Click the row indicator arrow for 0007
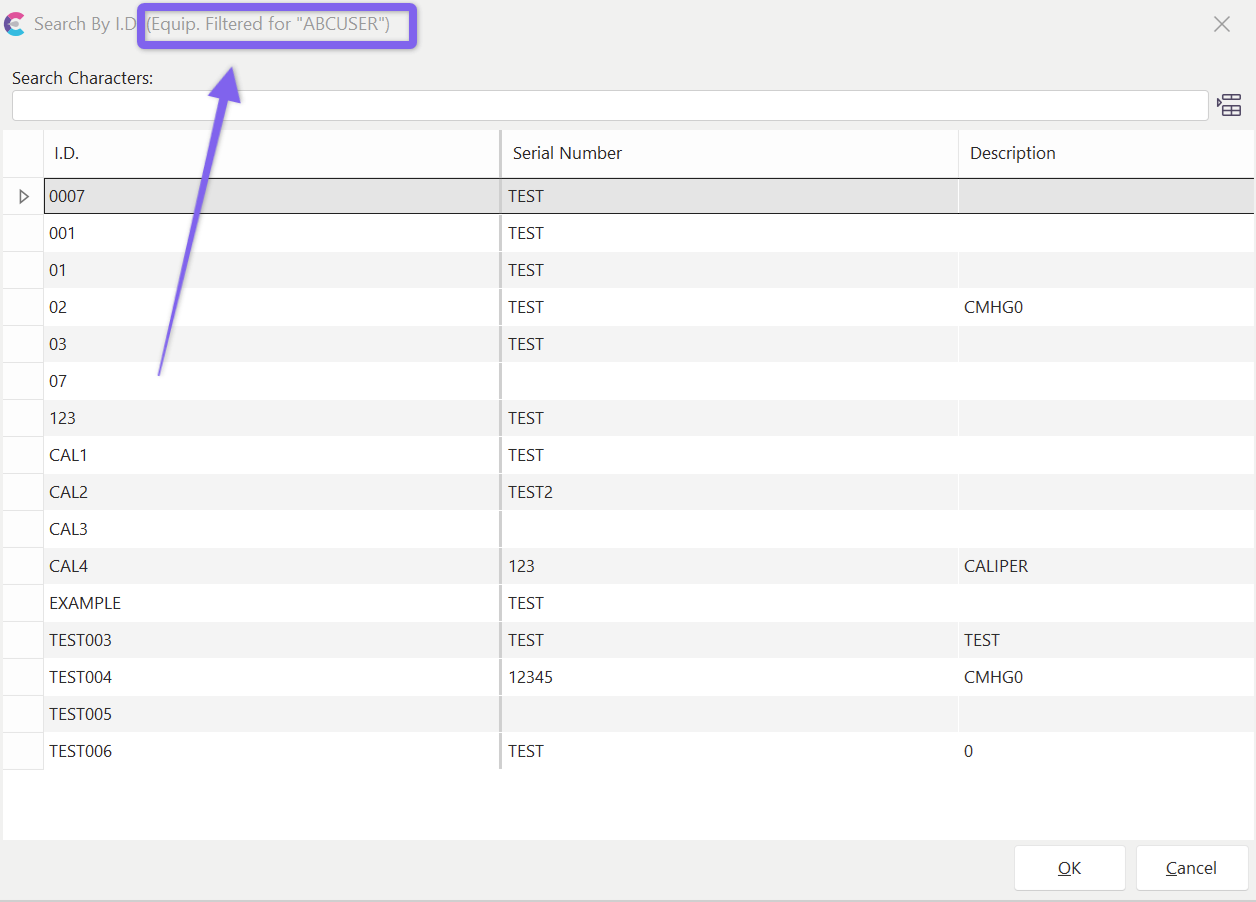1256x902 pixels. (24, 197)
